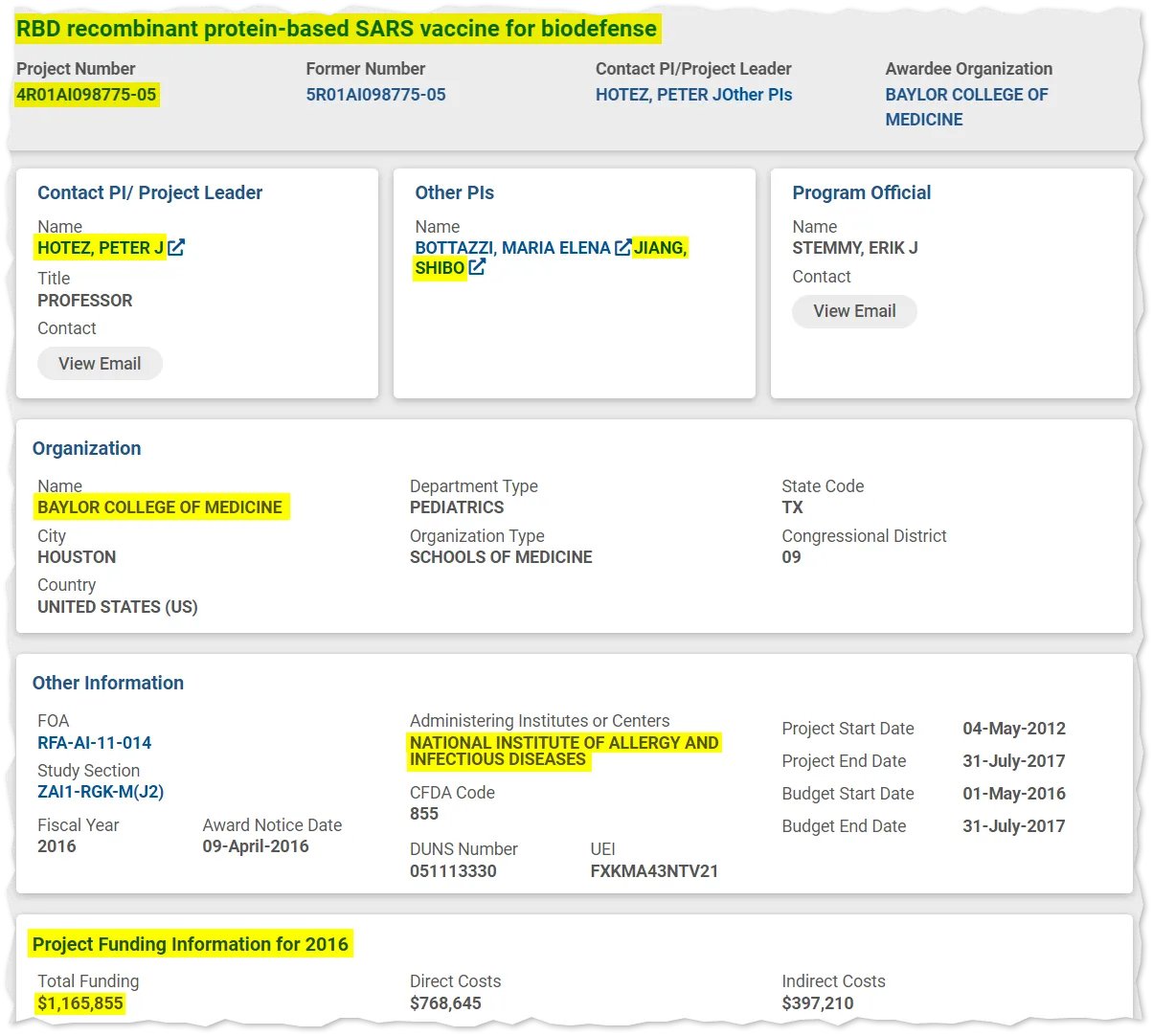Image resolution: width=1153 pixels, height=1036 pixels.
Task: Open study section ZAI1-RGK-M(J2) link
Action: click(x=101, y=792)
